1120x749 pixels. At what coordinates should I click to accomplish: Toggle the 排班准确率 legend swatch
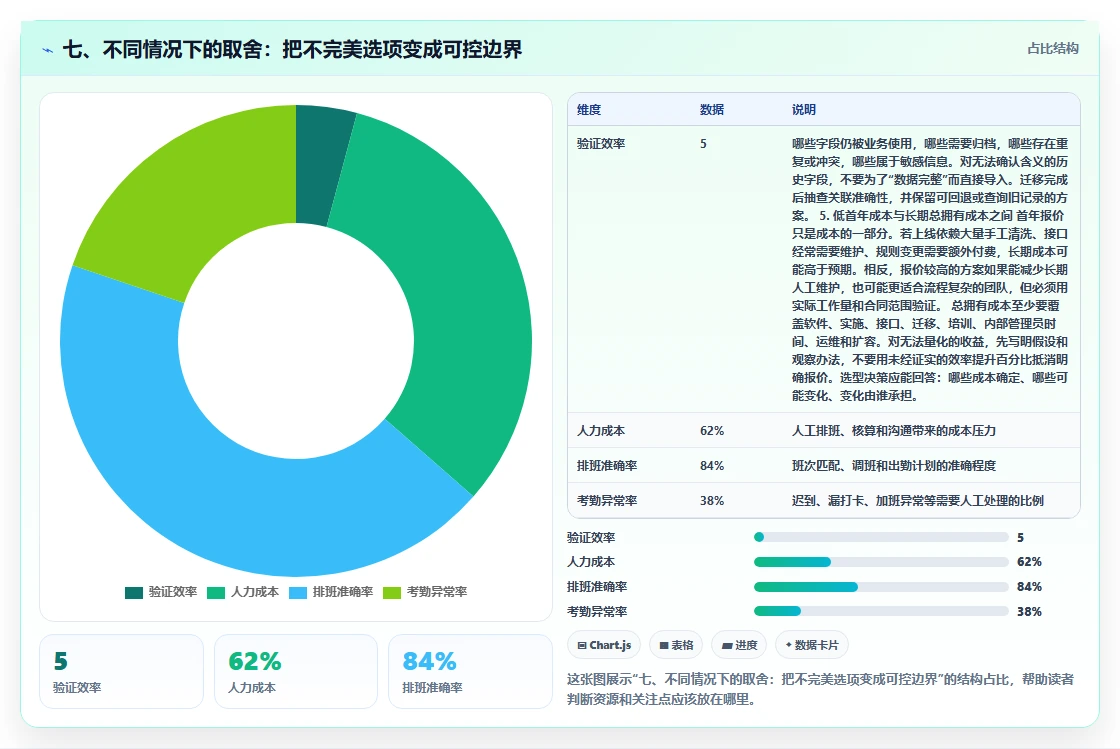click(298, 593)
